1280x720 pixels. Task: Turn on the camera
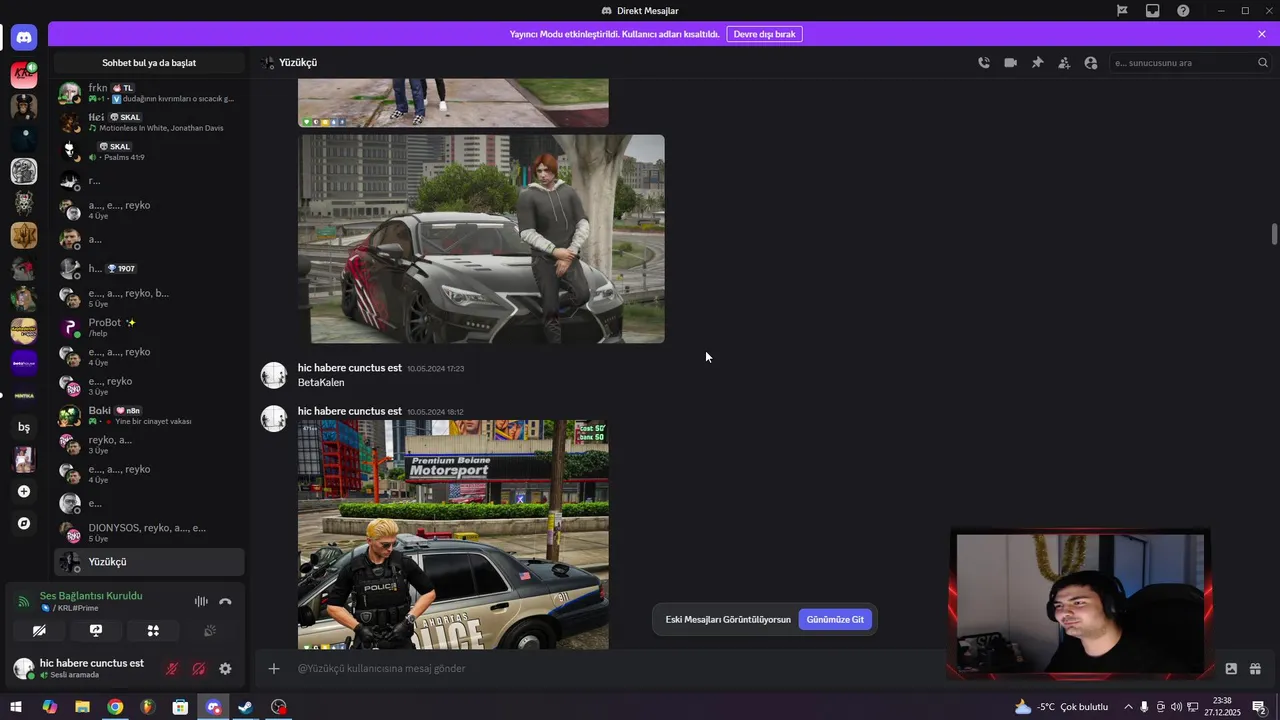coord(39,631)
